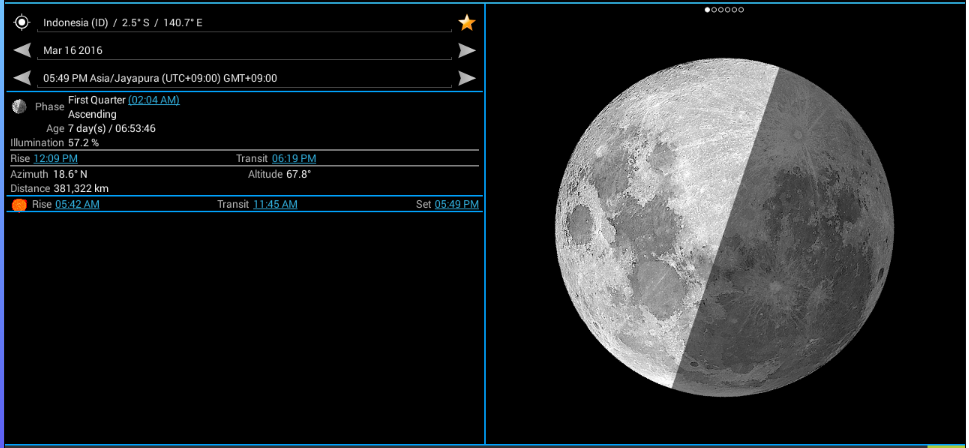Tap the GPS location target icon
This screenshot has width=969, height=448.
[x=22, y=23]
